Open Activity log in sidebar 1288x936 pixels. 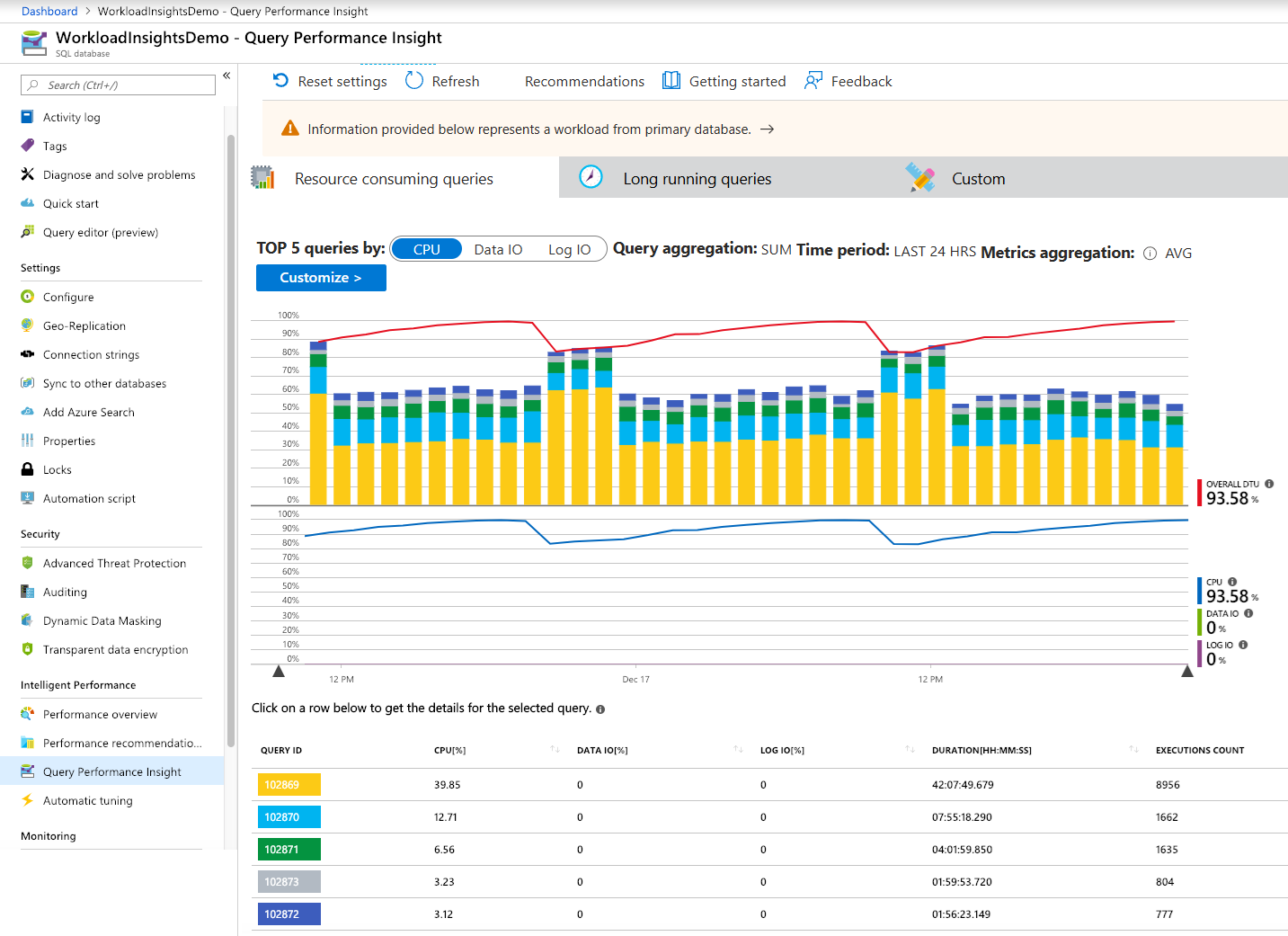pos(71,118)
